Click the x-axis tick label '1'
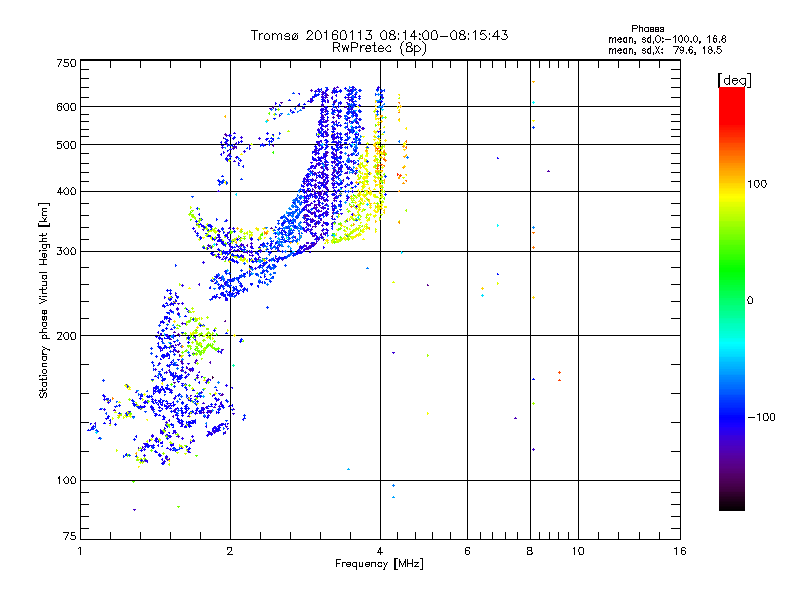 (80, 551)
